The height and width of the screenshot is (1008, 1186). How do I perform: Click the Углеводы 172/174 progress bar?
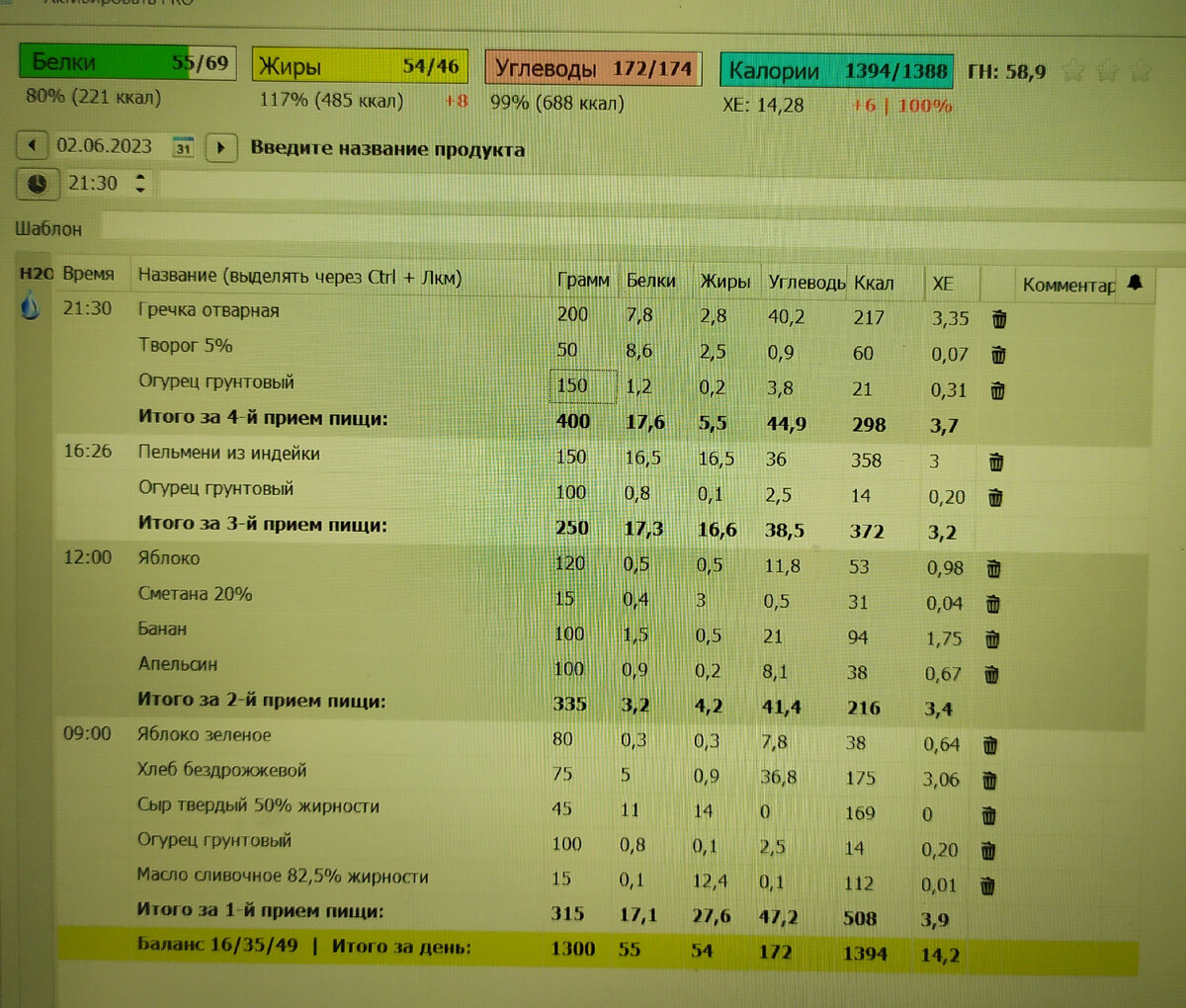pyautogui.click(x=593, y=69)
